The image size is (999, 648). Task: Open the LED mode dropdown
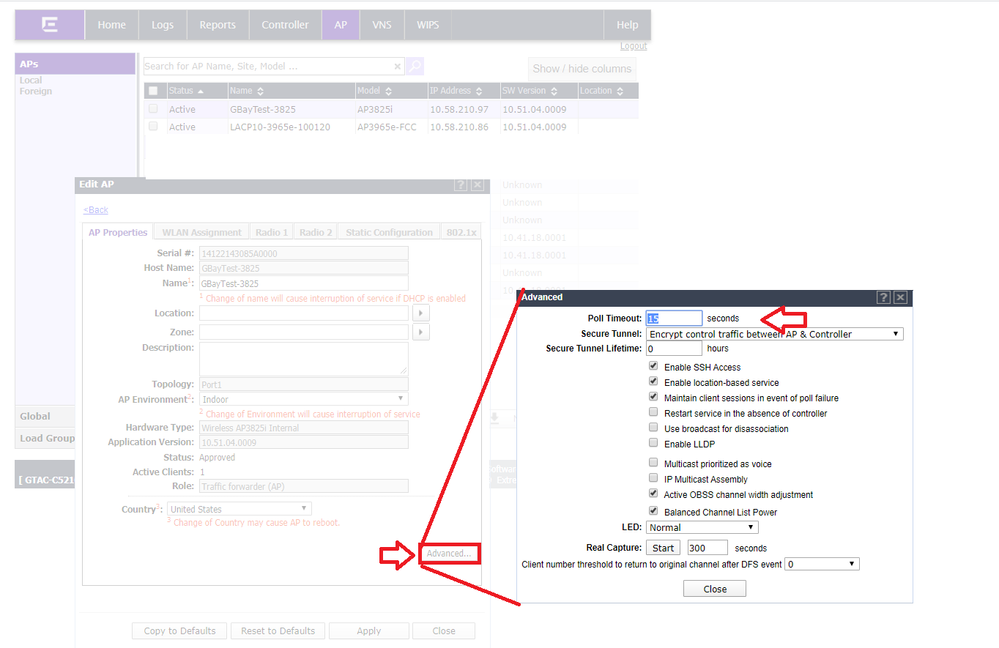(x=702, y=527)
